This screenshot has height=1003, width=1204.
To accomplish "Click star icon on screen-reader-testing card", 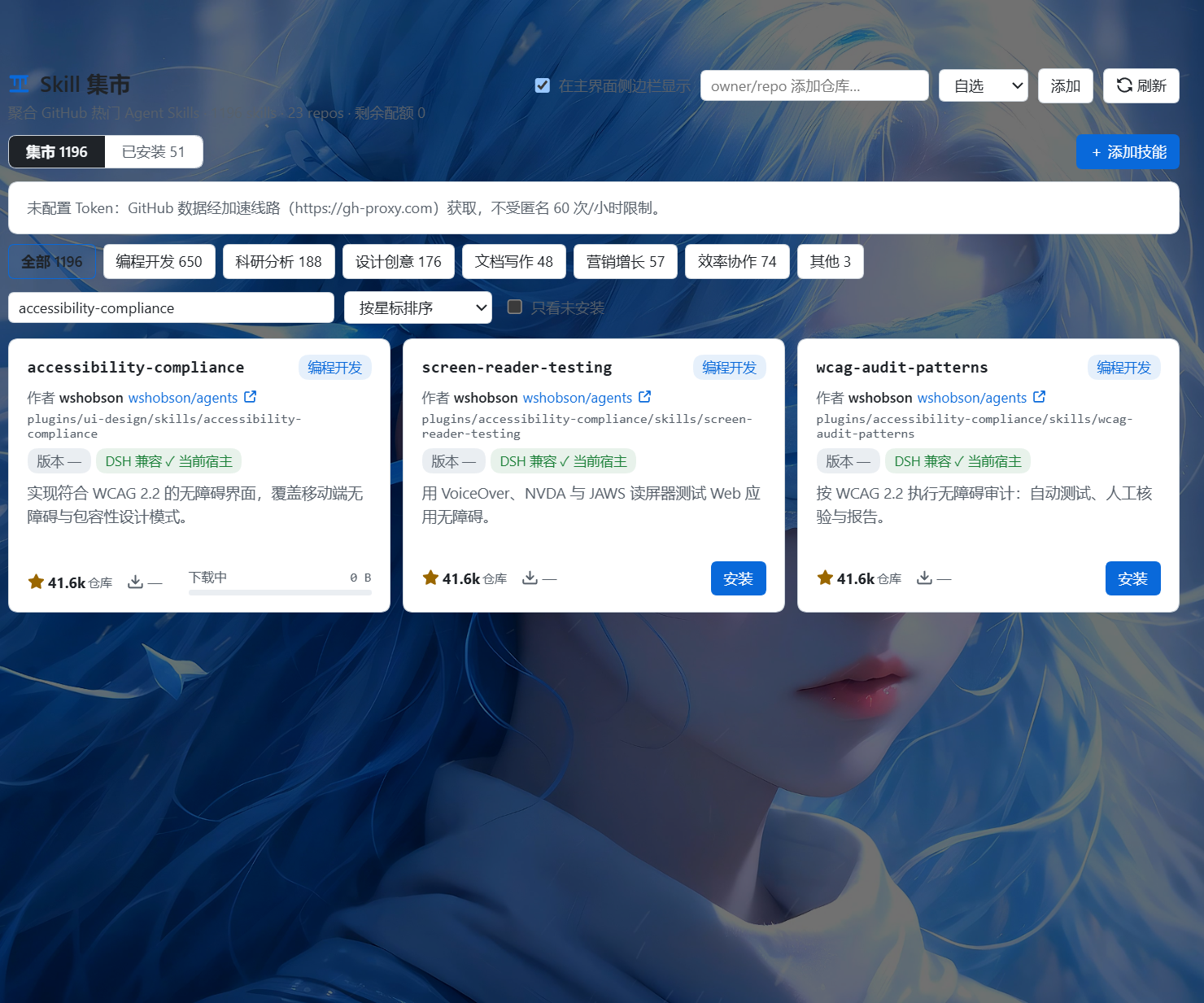I will click(430, 578).
